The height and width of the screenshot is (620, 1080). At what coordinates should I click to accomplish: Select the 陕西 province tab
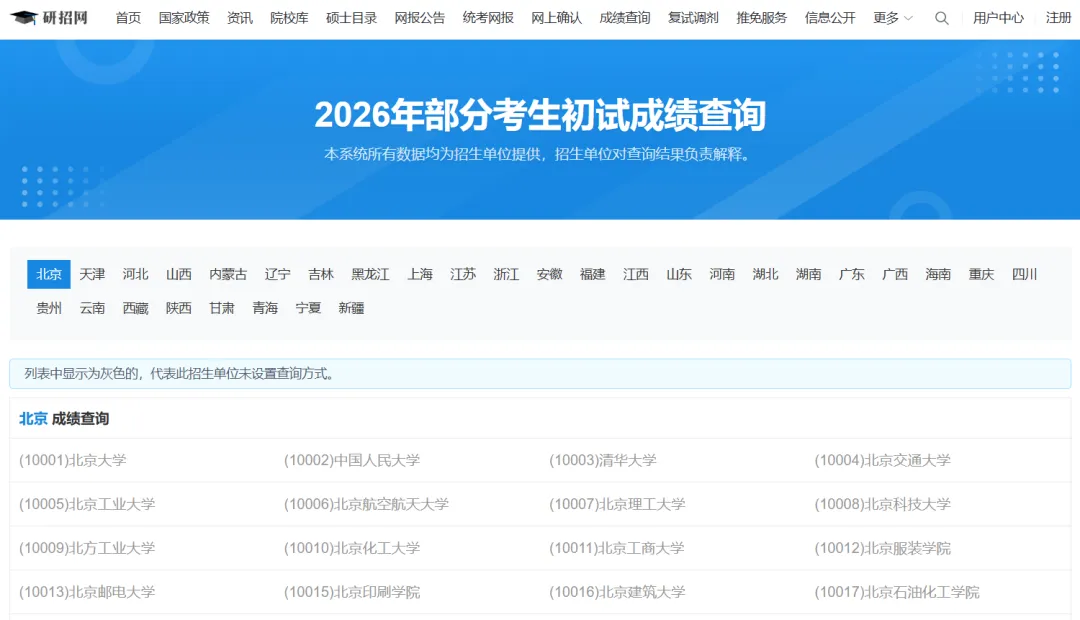click(x=179, y=308)
